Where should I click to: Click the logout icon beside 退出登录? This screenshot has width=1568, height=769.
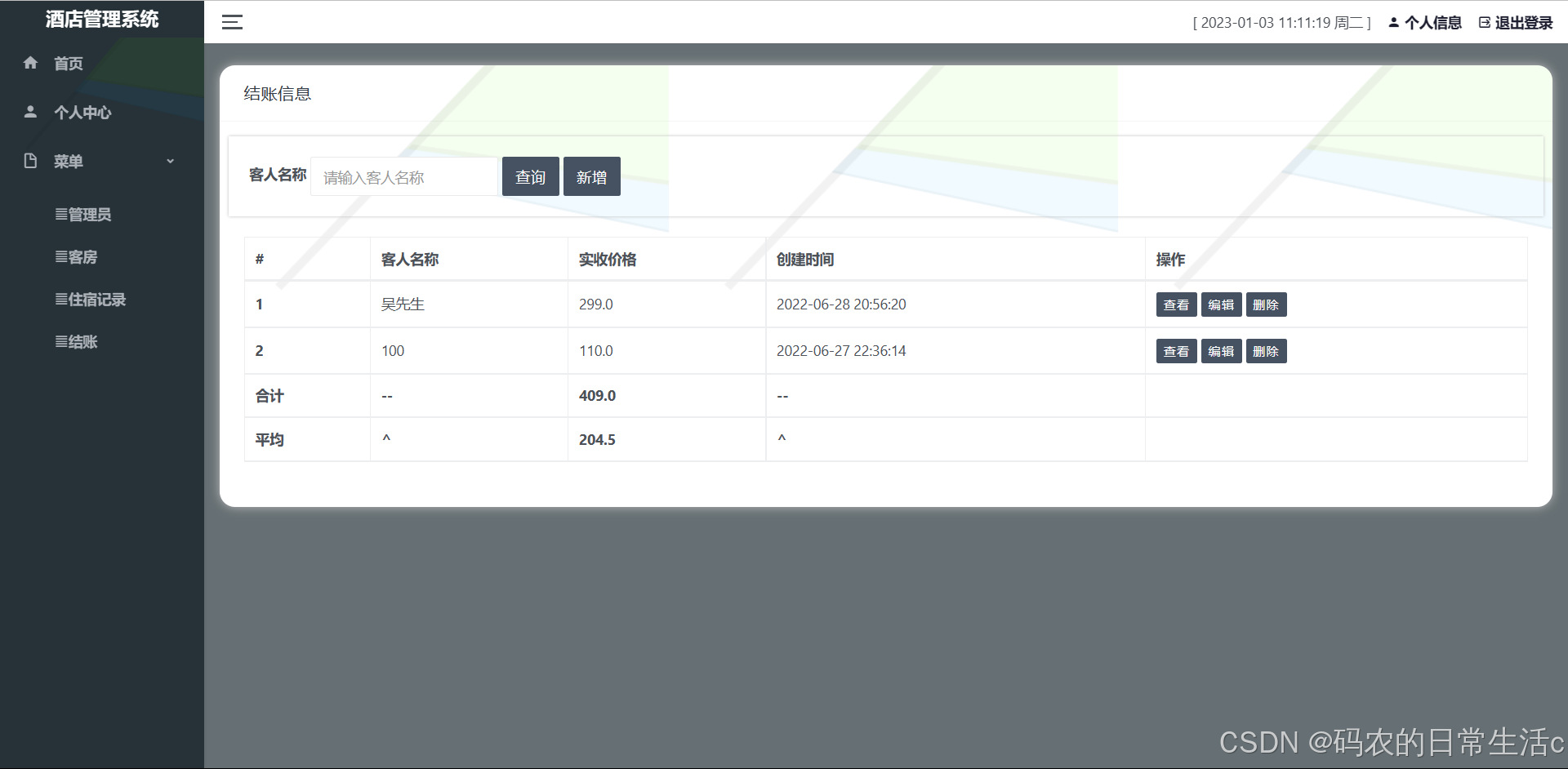point(1484,22)
